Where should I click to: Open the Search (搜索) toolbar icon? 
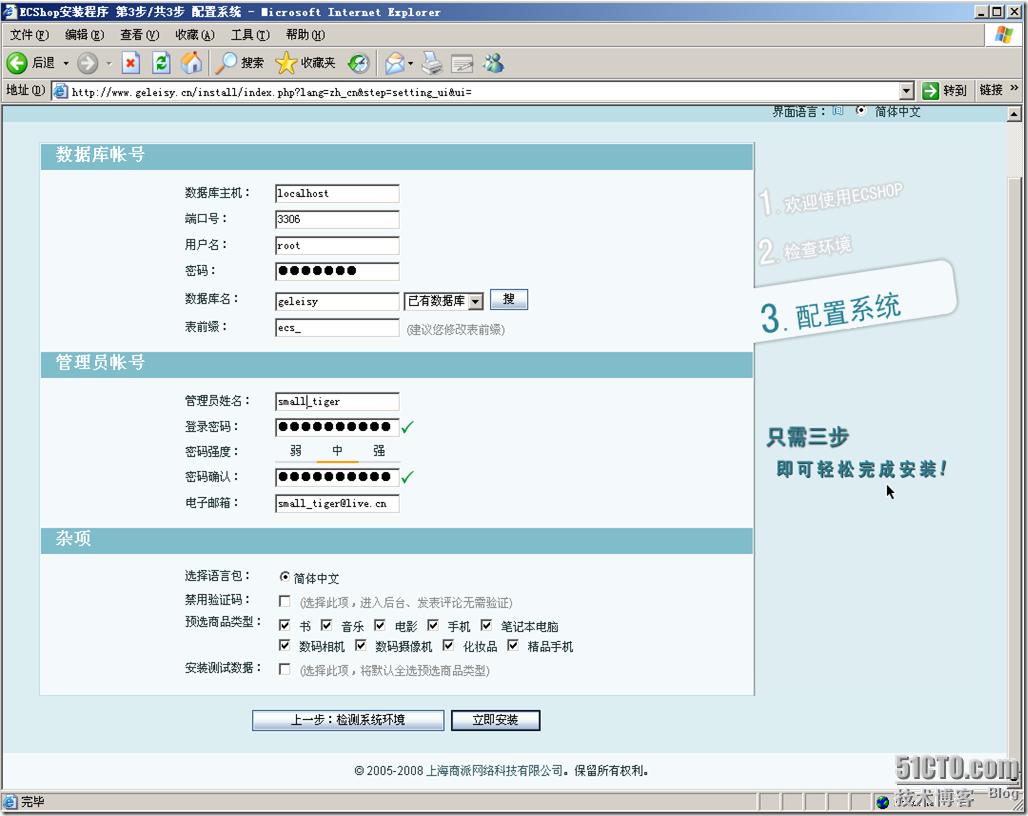[226, 63]
